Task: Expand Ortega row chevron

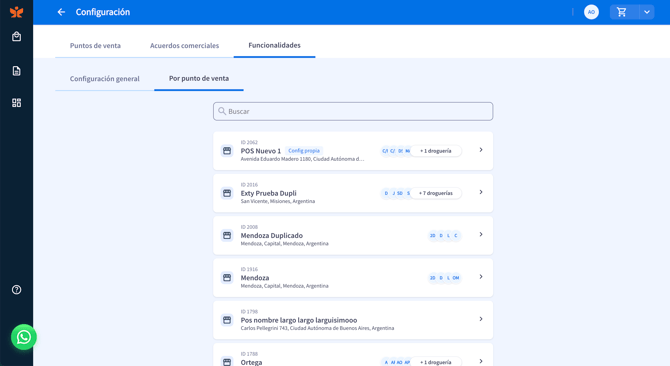Action: coord(481,361)
